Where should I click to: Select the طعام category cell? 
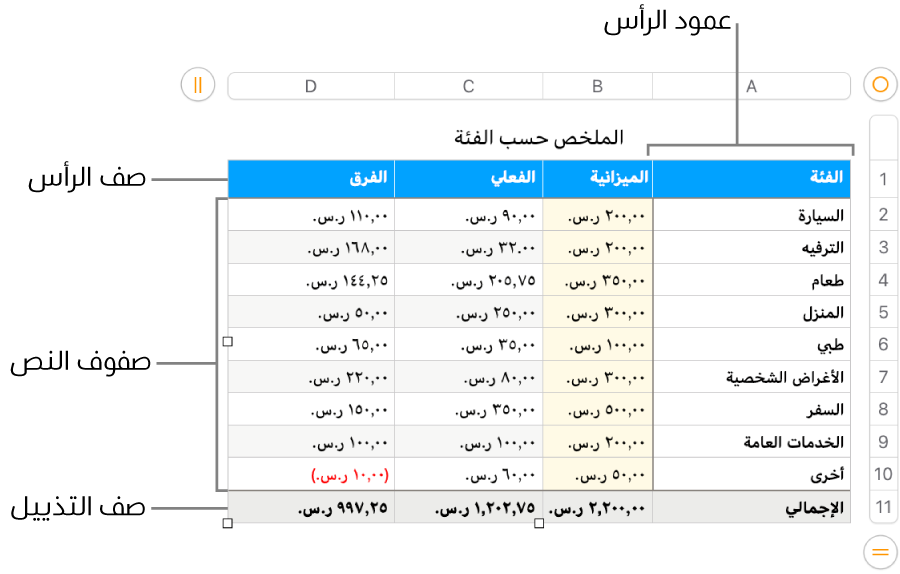pyautogui.click(x=751, y=280)
